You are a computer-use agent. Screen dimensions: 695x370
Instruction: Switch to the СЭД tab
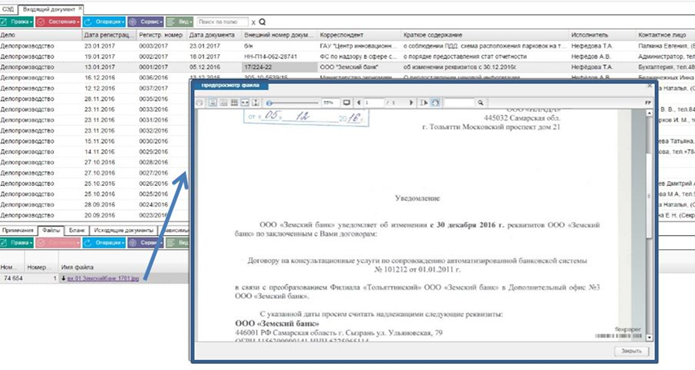pyautogui.click(x=8, y=9)
